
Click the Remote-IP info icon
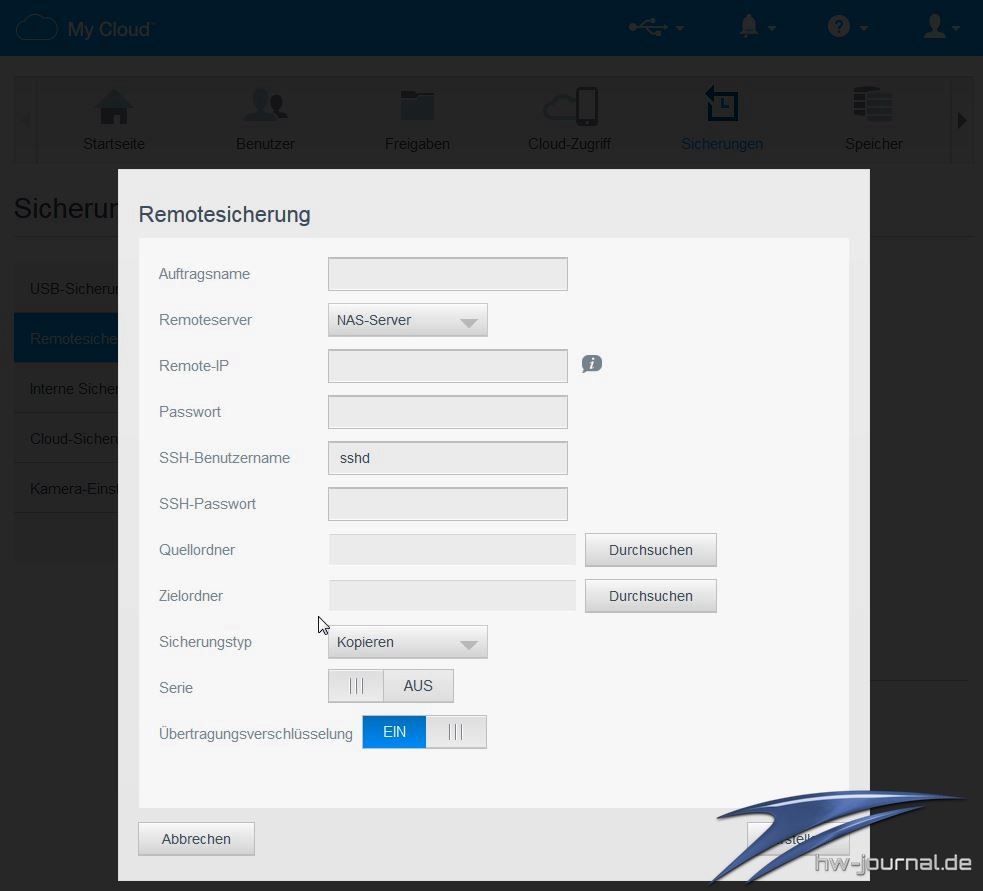(592, 364)
